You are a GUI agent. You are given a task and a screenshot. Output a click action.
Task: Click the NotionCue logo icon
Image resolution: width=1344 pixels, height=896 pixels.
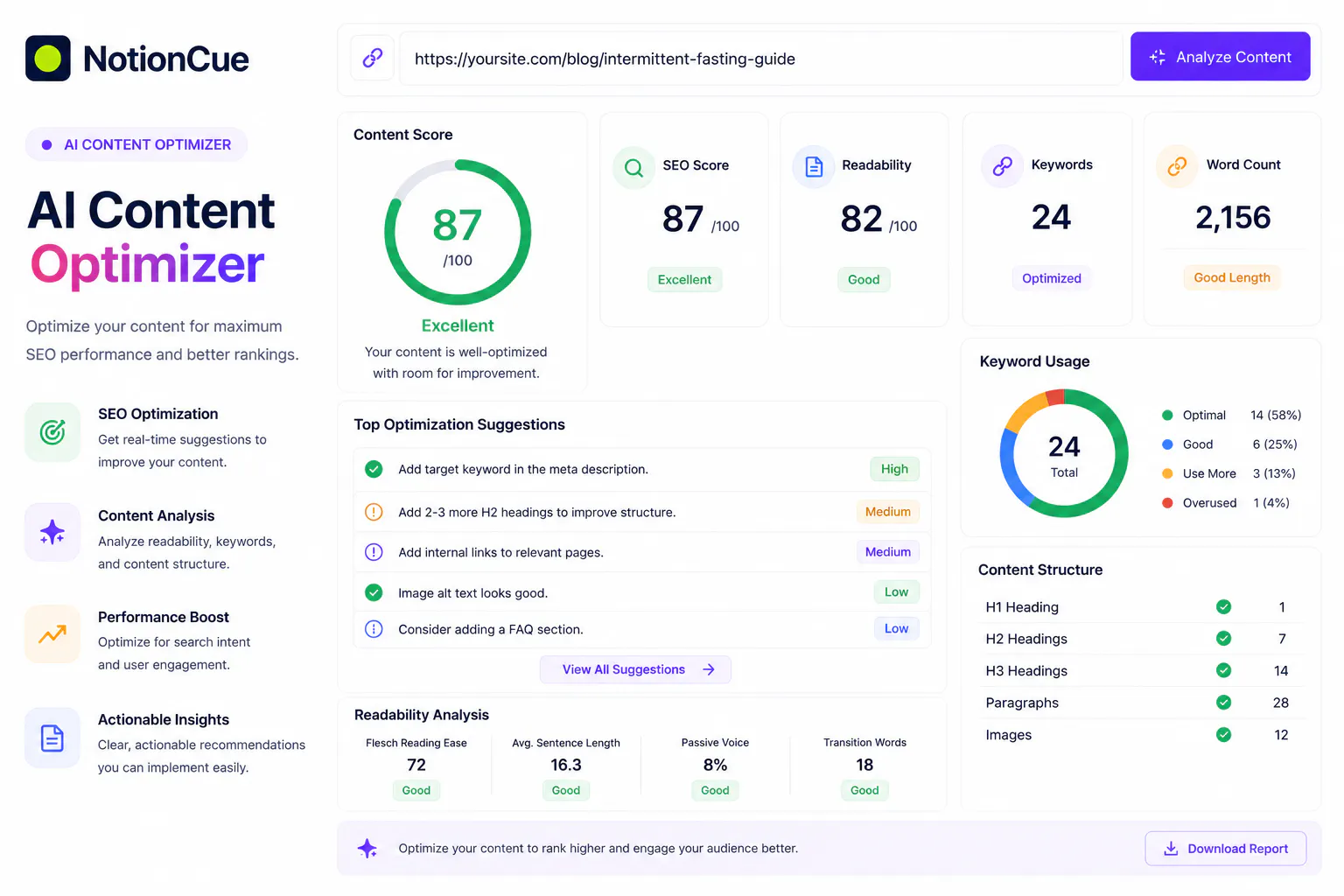click(48, 59)
